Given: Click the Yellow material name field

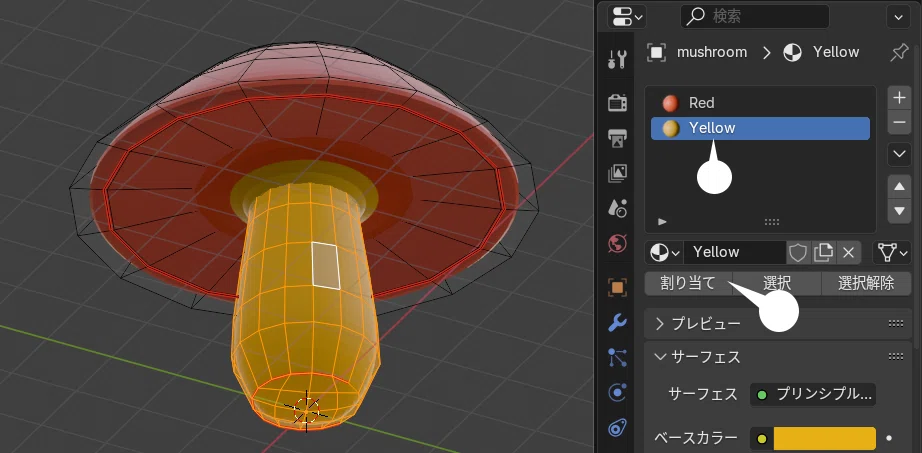Looking at the screenshot, I should (x=734, y=253).
